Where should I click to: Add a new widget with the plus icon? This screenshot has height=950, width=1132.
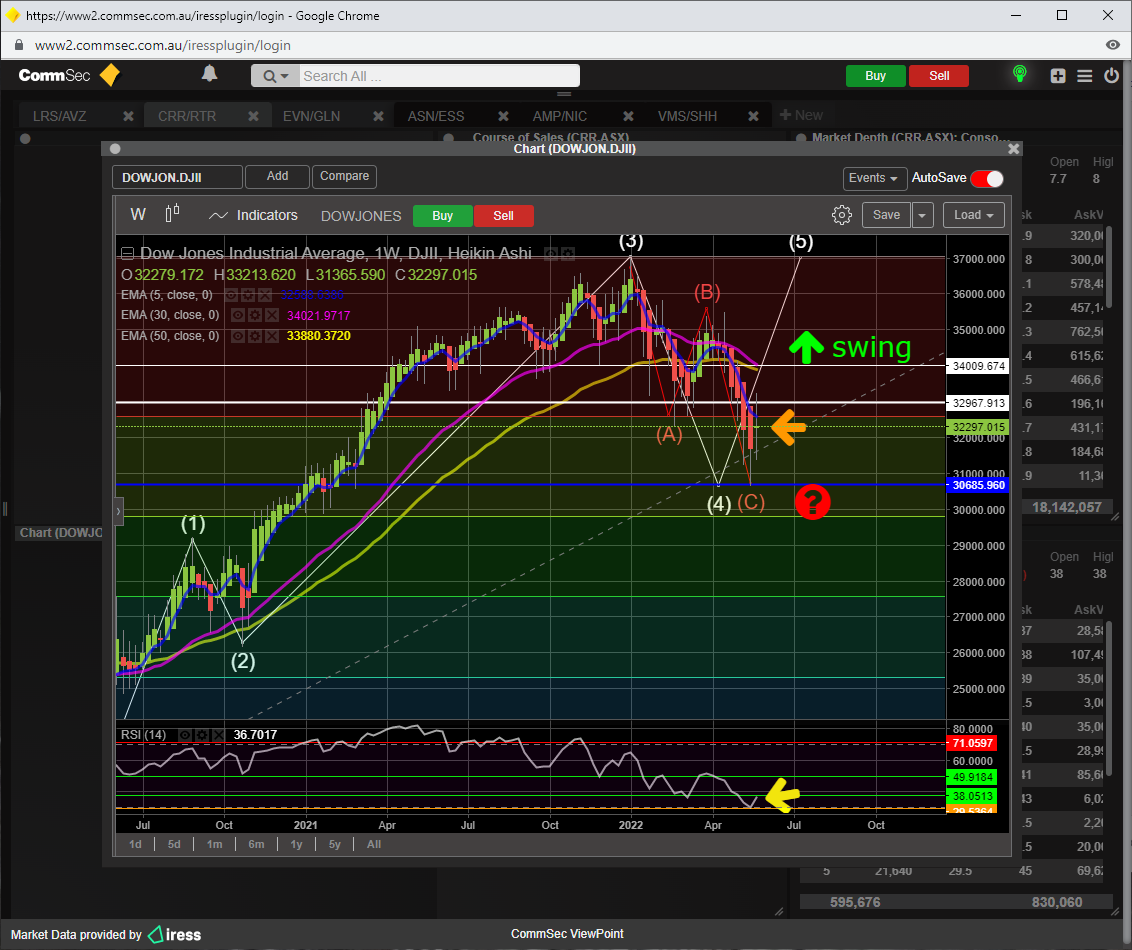pos(1058,76)
